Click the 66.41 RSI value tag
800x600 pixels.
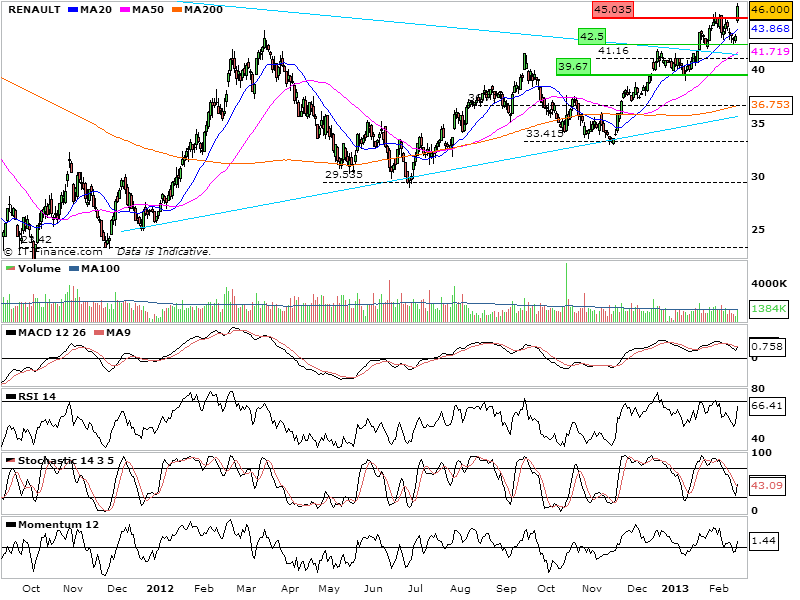[767, 406]
